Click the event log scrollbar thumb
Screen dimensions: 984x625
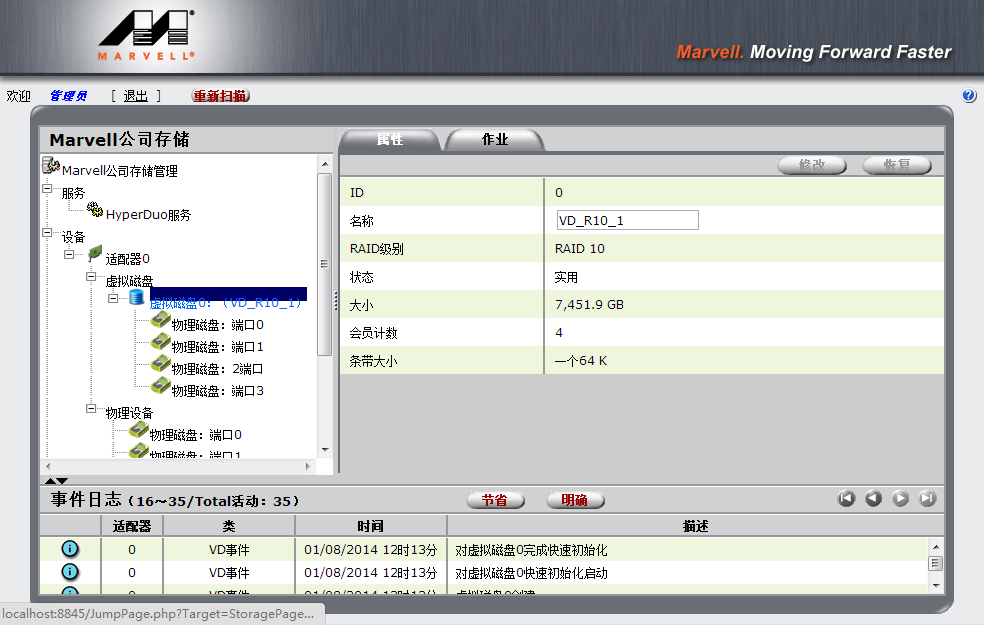coord(936,563)
